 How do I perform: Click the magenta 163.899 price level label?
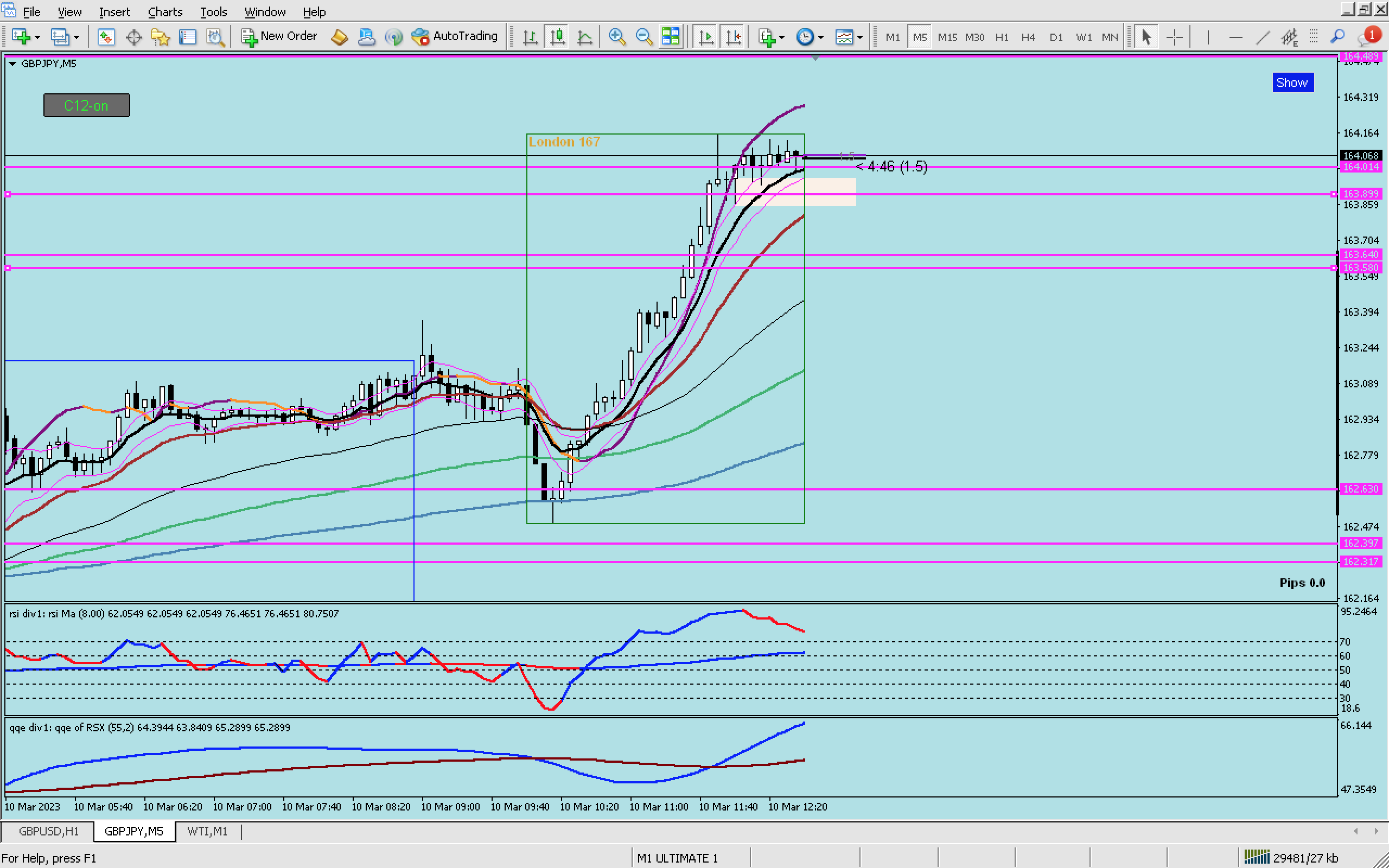coord(1360,194)
